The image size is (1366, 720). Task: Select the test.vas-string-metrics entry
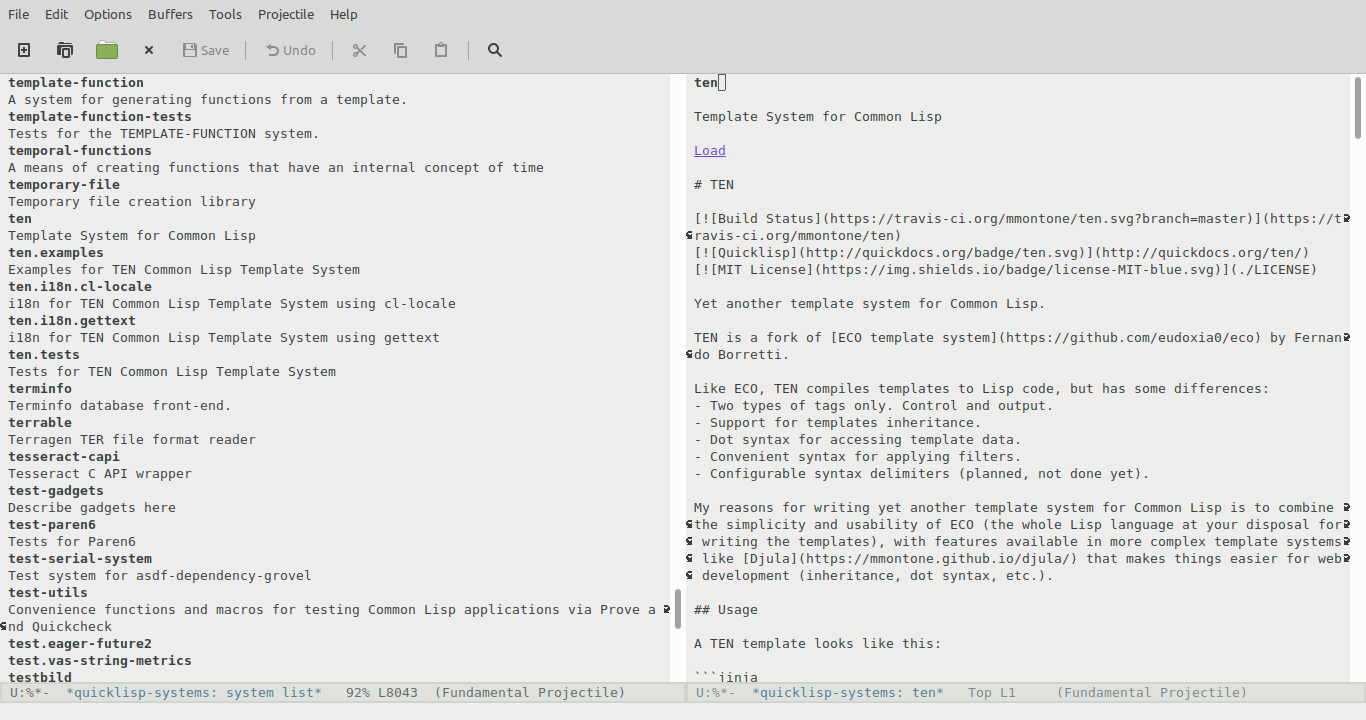[100, 661]
